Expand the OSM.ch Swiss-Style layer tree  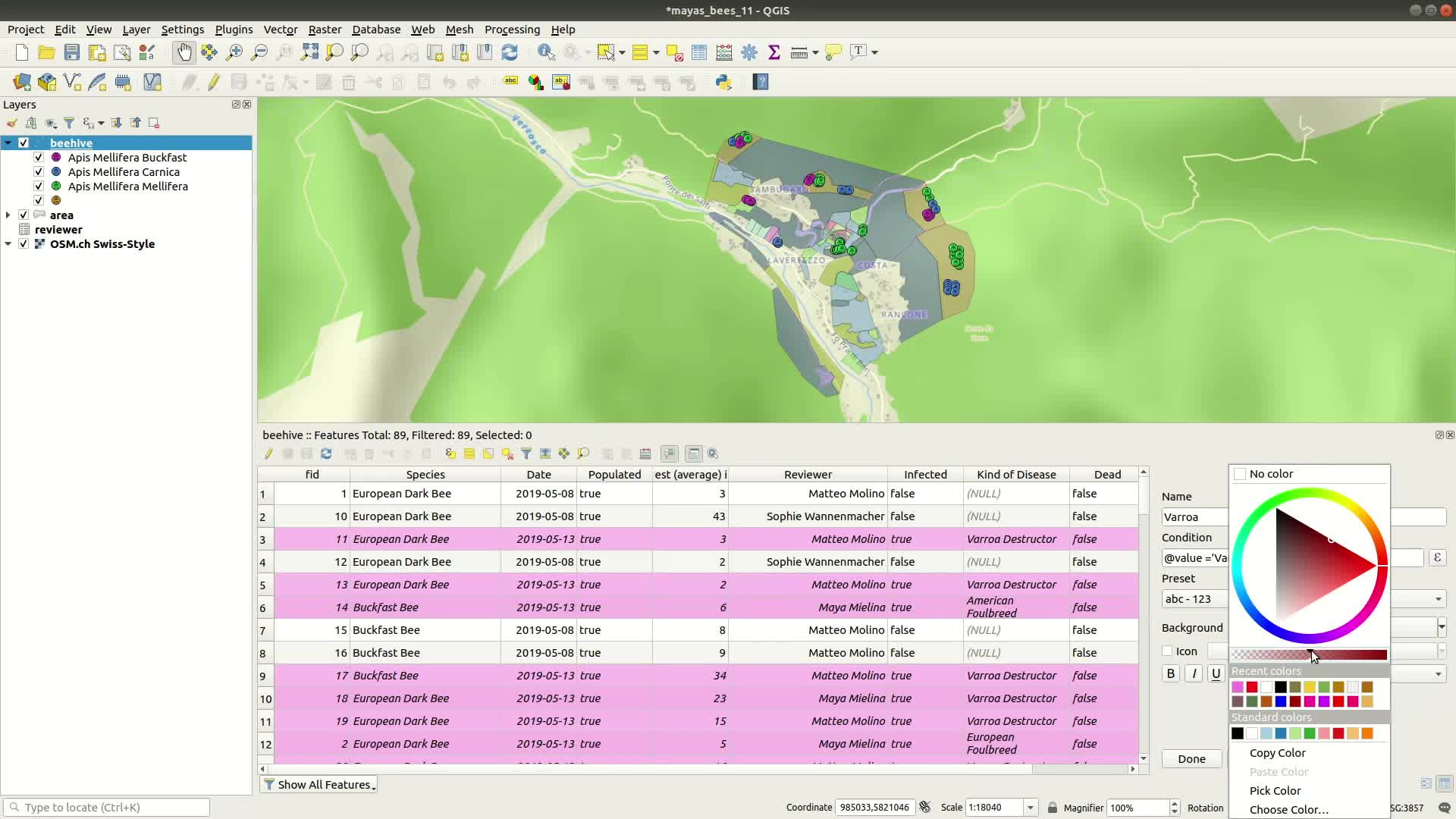point(8,244)
